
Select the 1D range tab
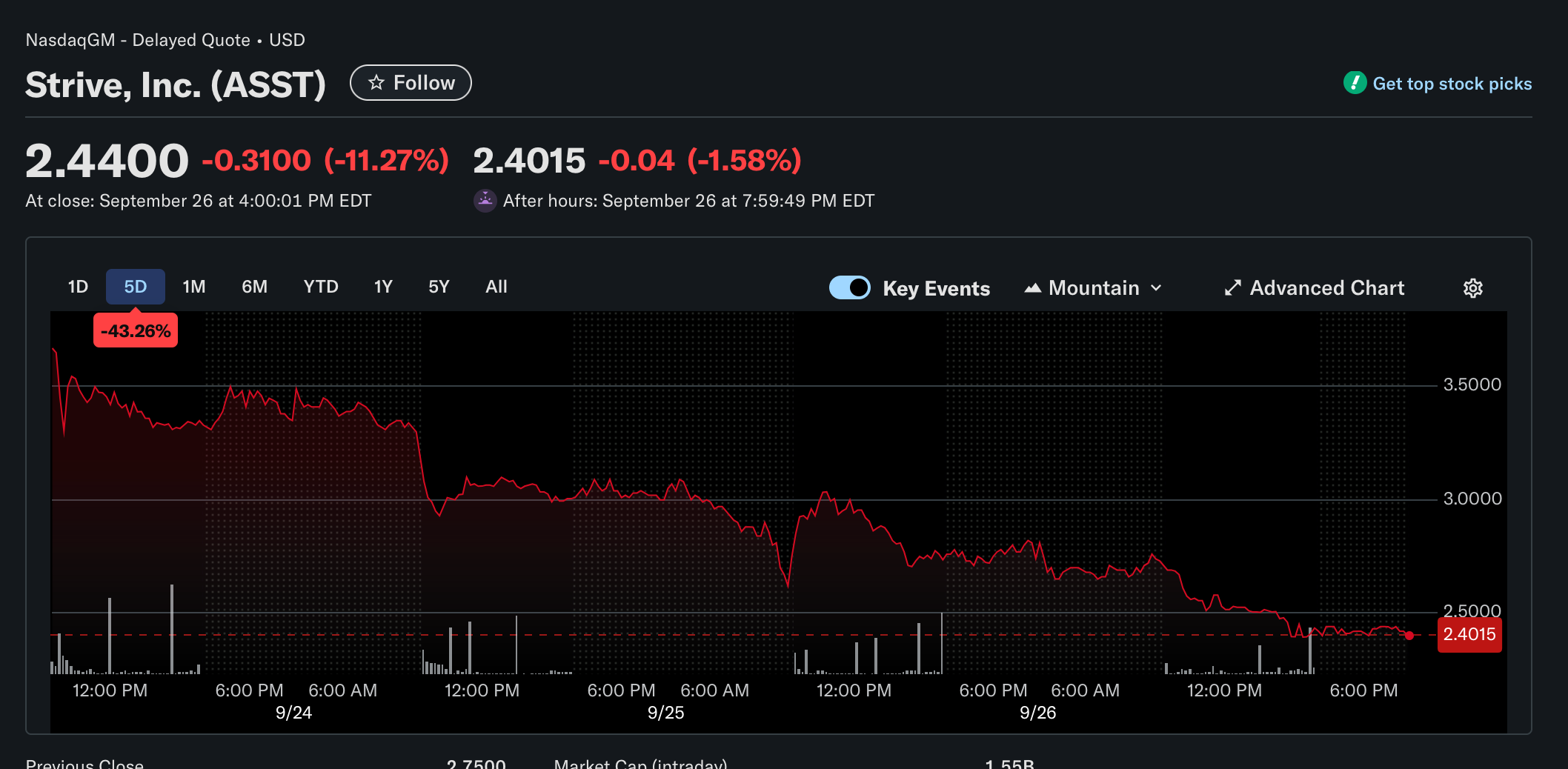tap(78, 287)
